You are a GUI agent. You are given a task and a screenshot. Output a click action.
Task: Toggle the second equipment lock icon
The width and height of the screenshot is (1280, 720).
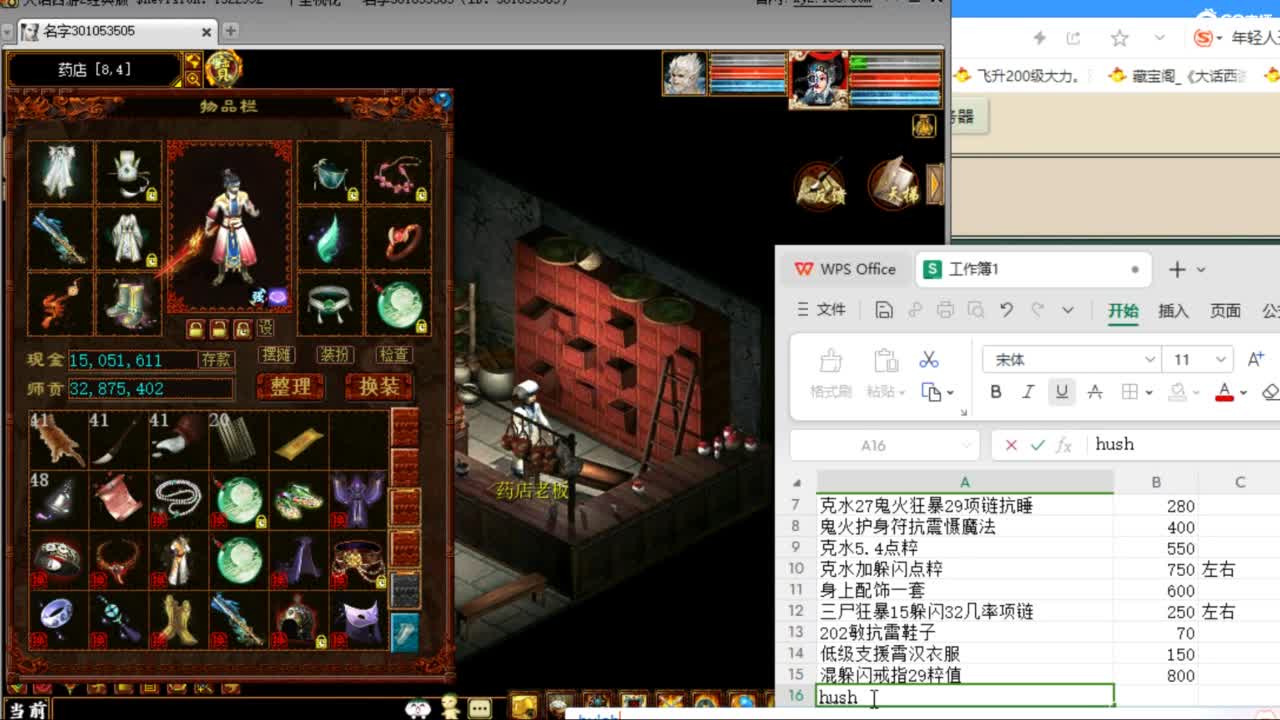point(219,329)
